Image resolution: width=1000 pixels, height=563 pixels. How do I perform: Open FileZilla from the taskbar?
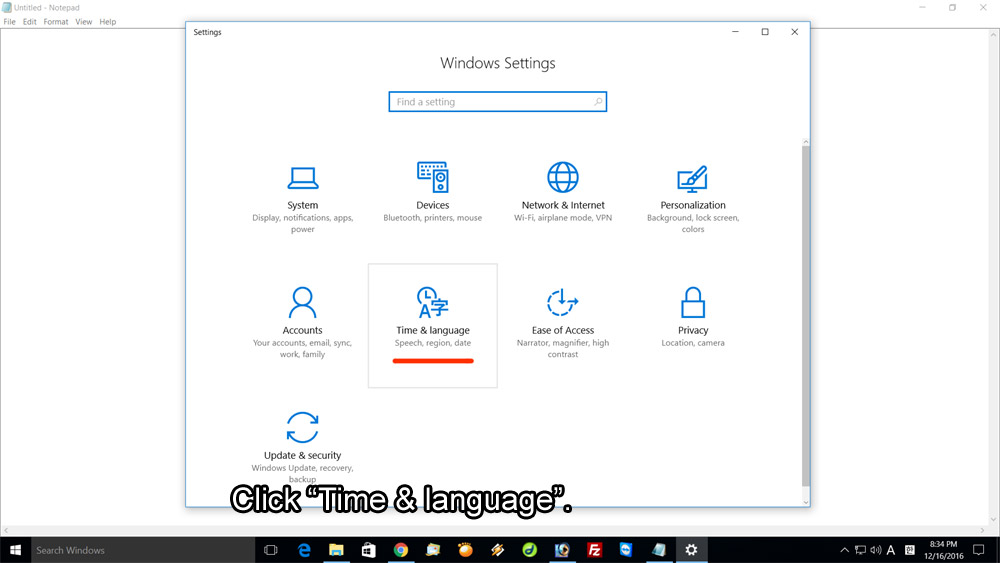coord(594,550)
